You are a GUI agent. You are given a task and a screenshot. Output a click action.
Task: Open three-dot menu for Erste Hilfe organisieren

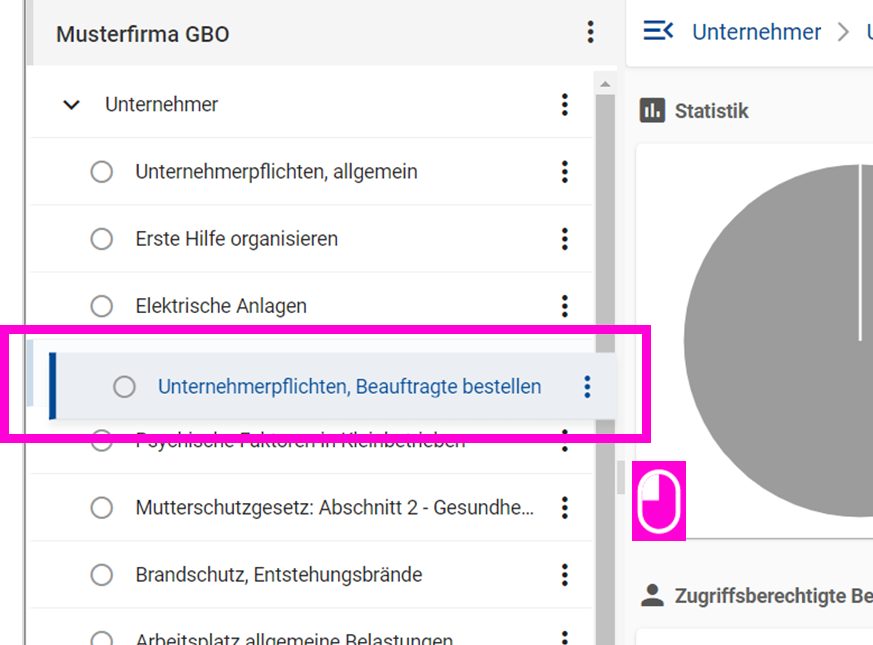565,239
